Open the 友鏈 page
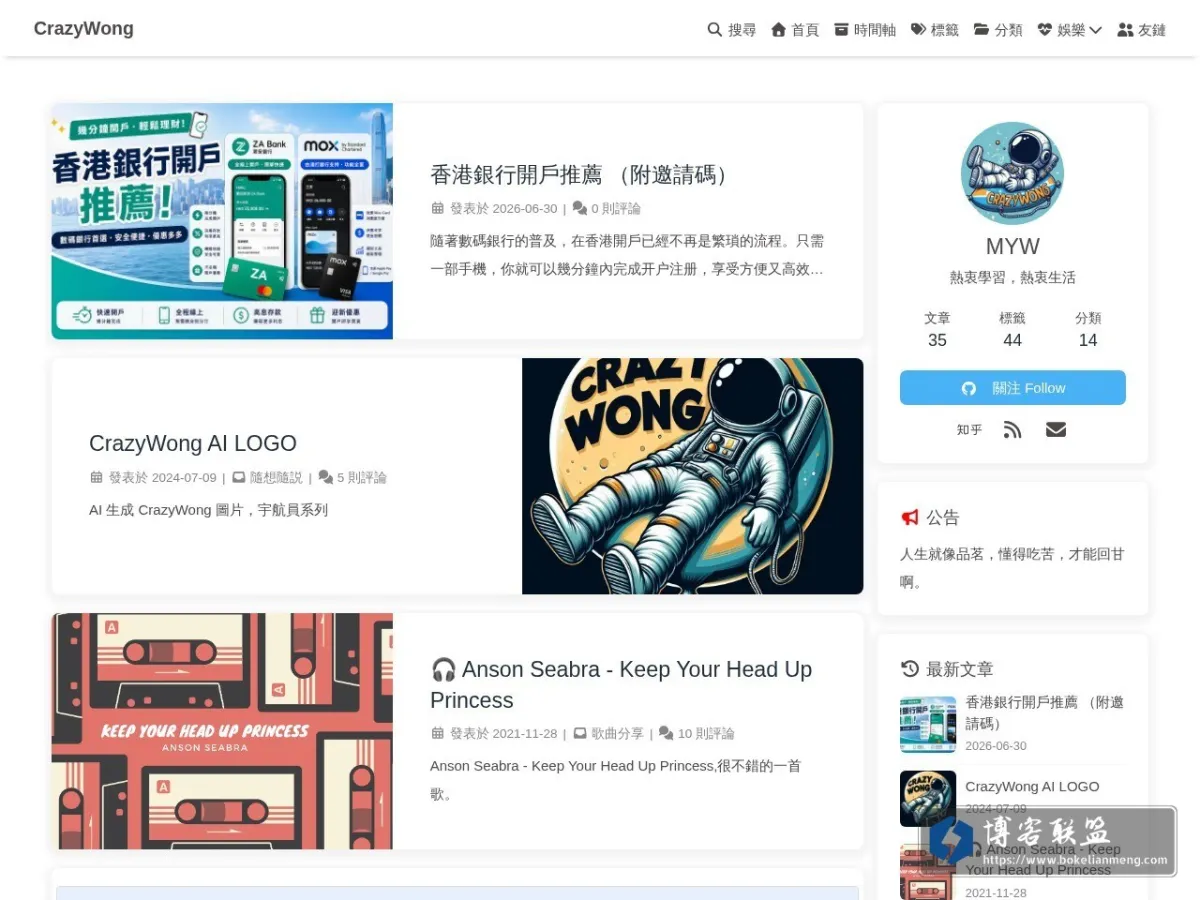Screen dimensions: 1200x900 pyautogui.click(x=1152, y=30)
